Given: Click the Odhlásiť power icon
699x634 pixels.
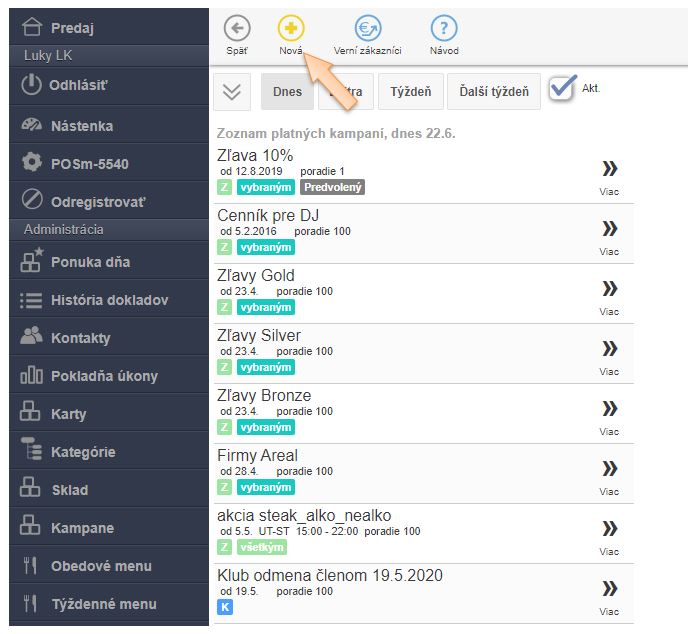Looking at the screenshot, I should pyautogui.click(x=32, y=85).
